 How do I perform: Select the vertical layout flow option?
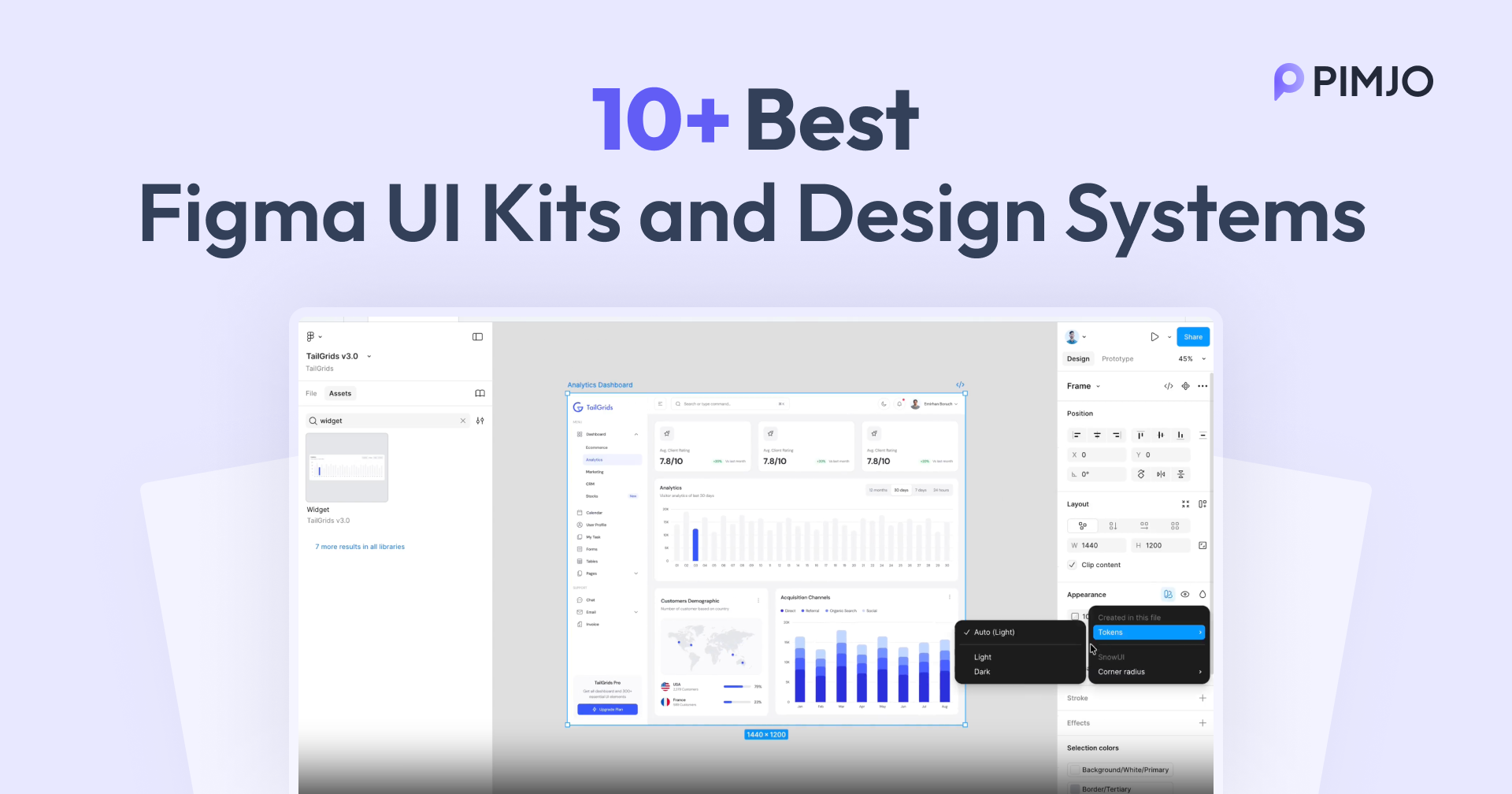1113,525
